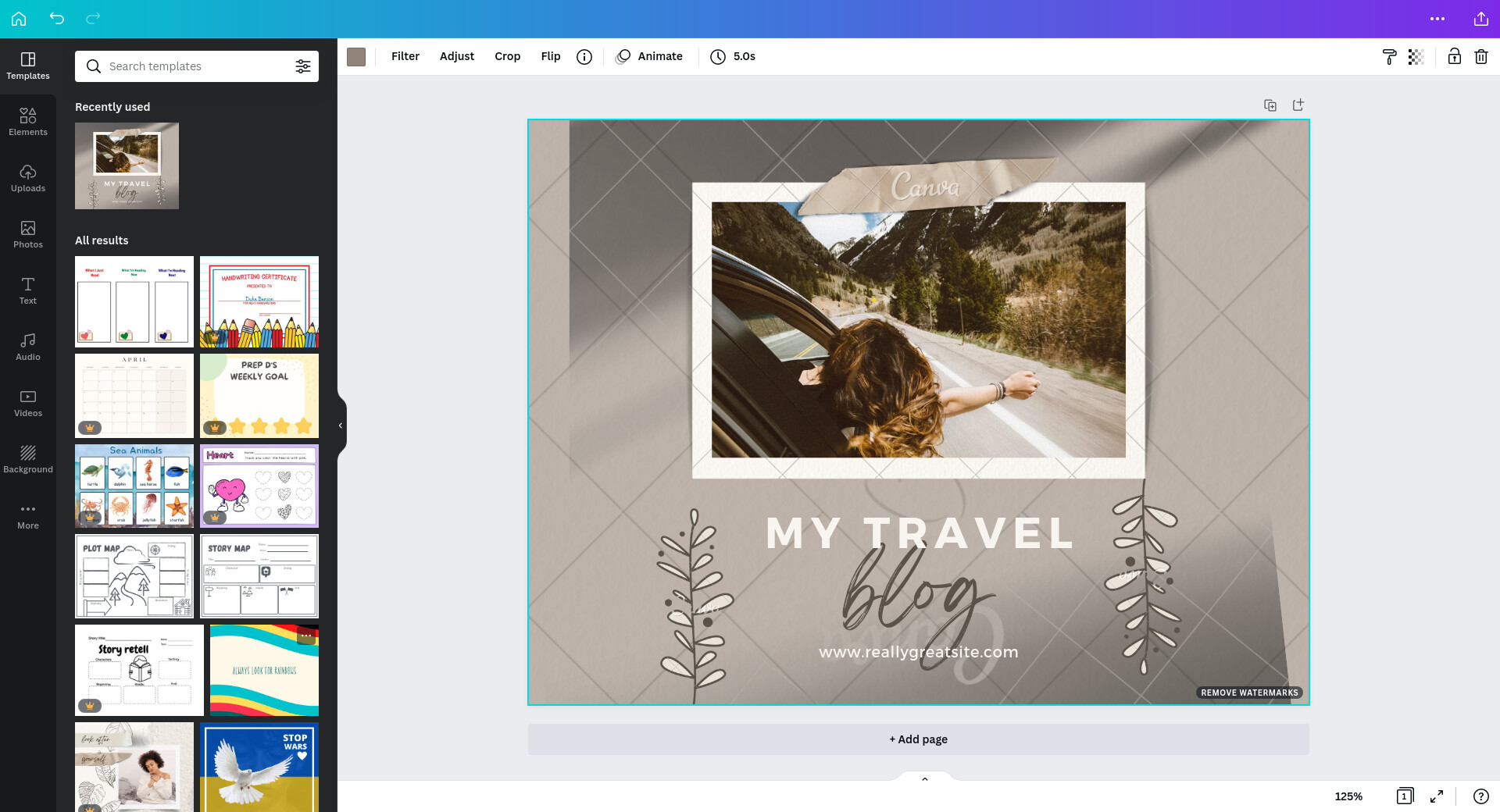Screen dimensions: 1500x812
Task: Open the transparency checkerboard icon
Action: pos(1416,57)
